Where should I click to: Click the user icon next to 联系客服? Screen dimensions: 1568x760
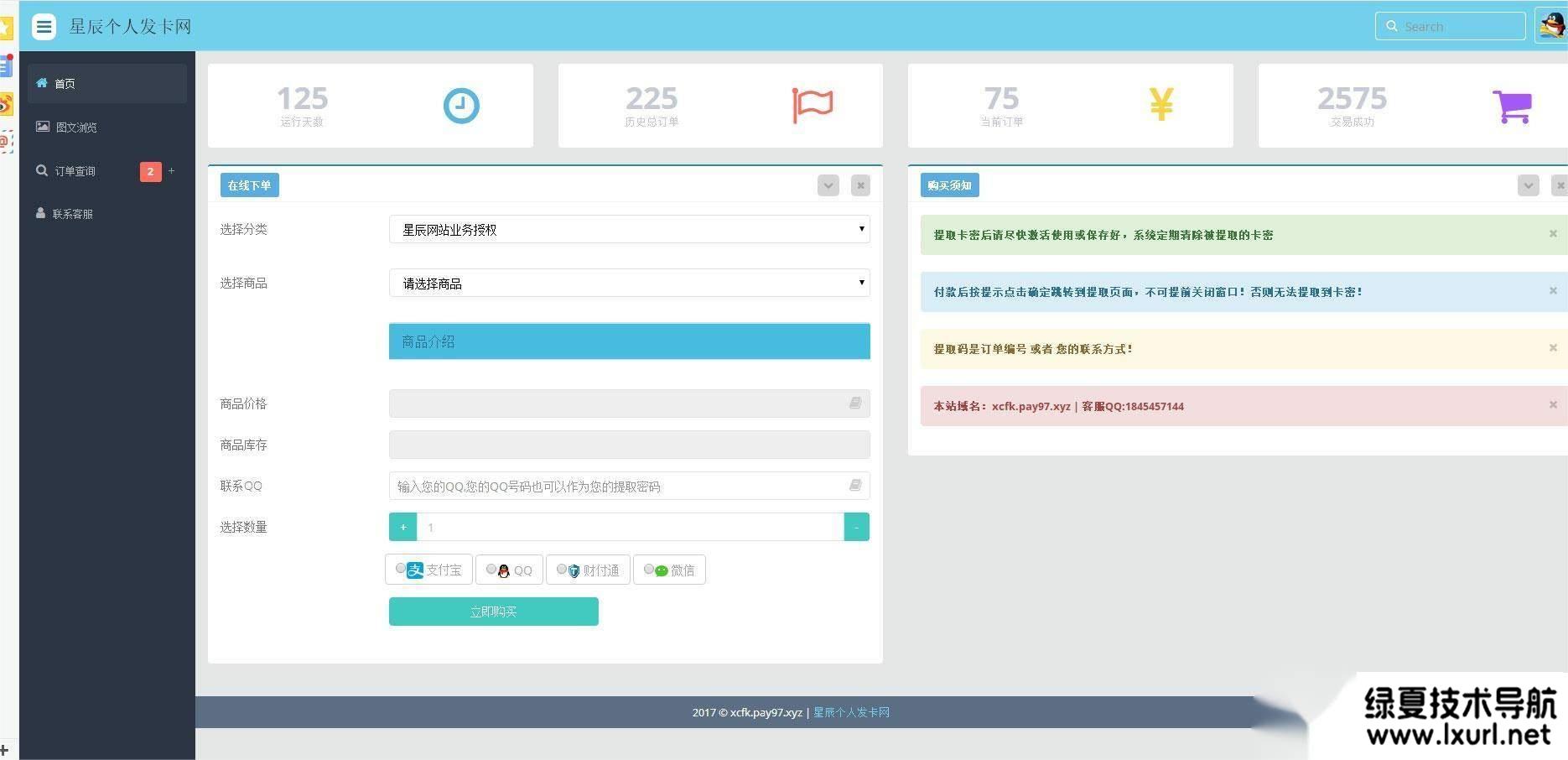40,213
